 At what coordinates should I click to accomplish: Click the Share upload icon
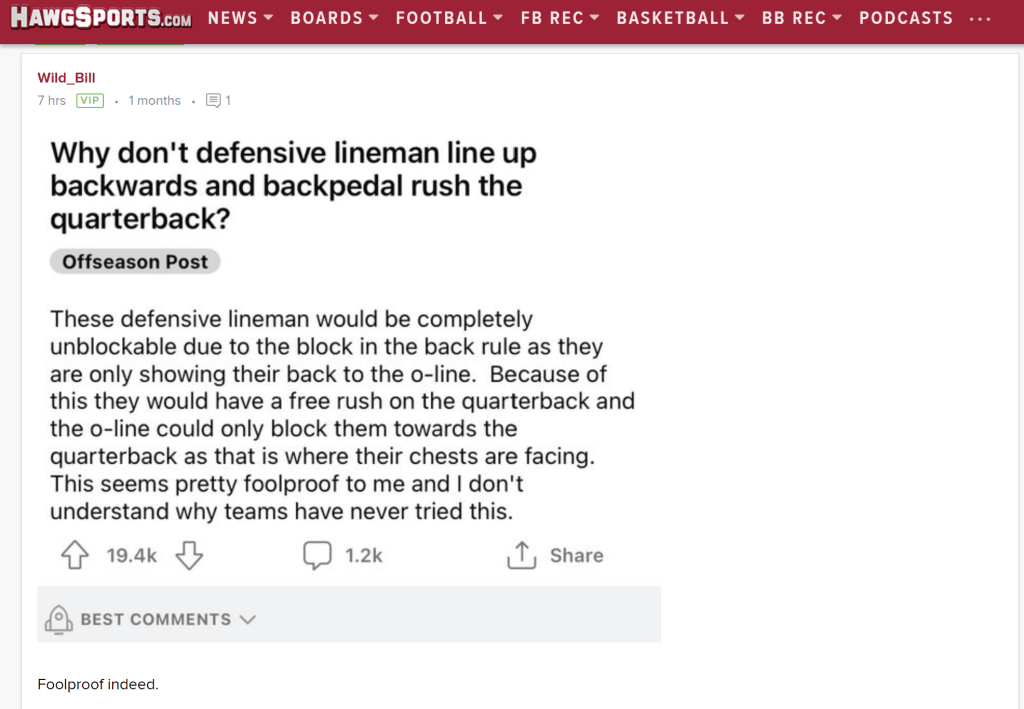pos(521,556)
